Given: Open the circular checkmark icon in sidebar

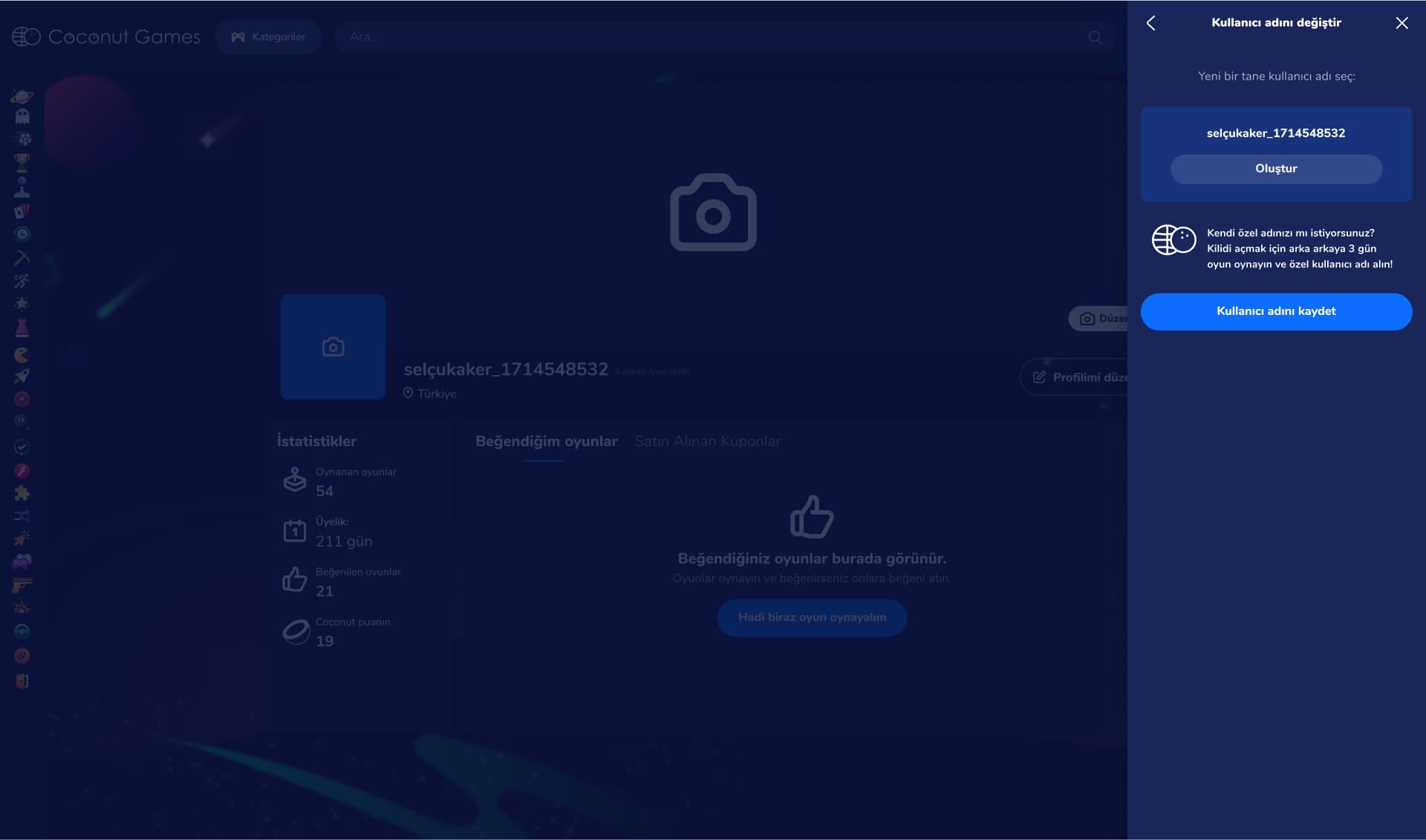Looking at the screenshot, I should point(22,447).
